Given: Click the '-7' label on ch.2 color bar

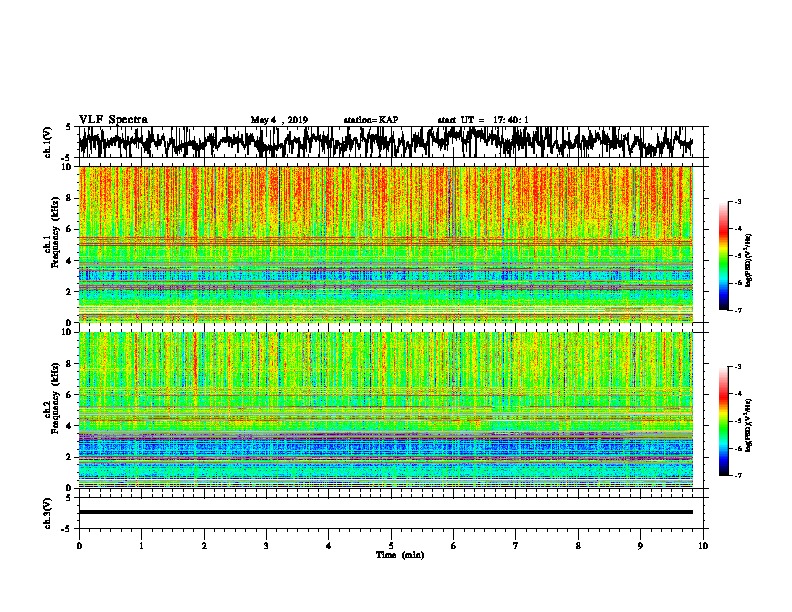Looking at the screenshot, I should pyautogui.click(x=738, y=475).
